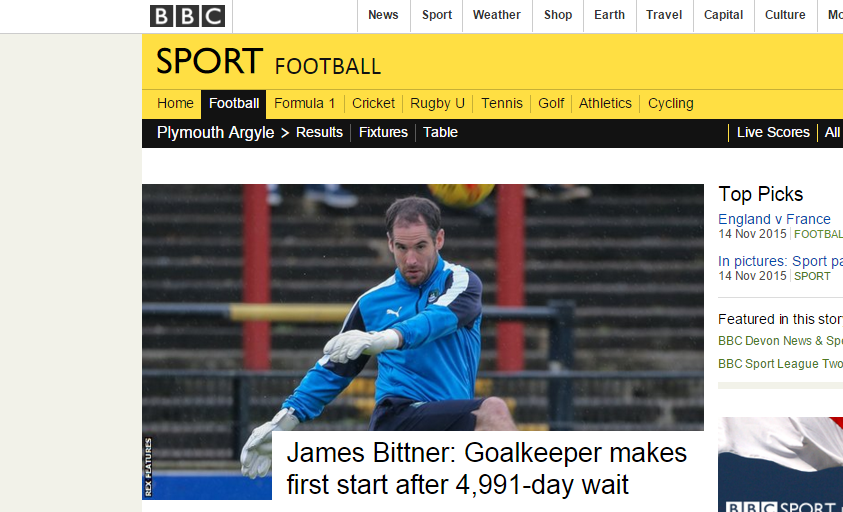Go to Sport in top navigation
This screenshot has width=843, height=512.
point(437,15)
